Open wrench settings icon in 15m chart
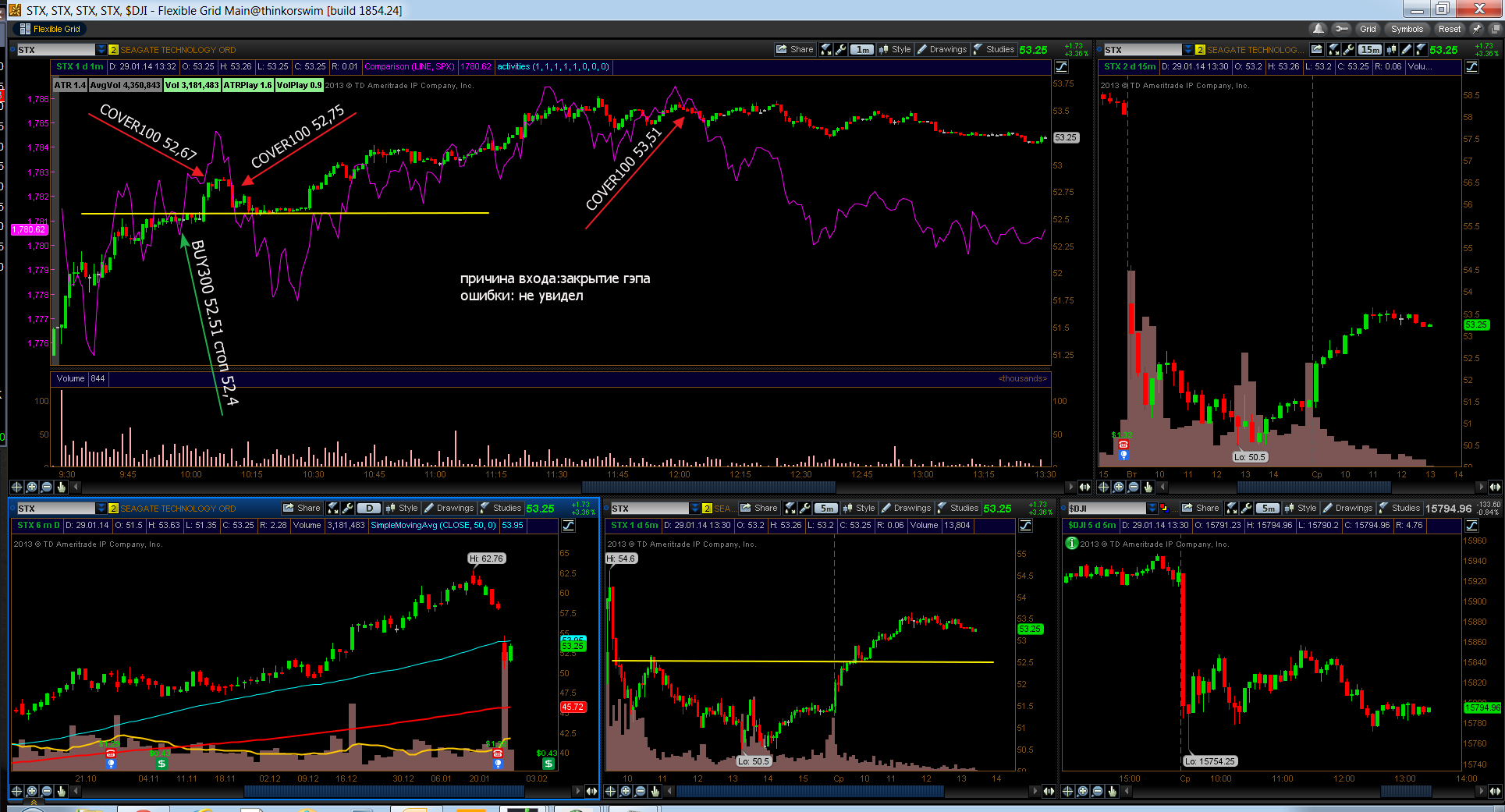The width and height of the screenshot is (1505, 812). 1349,49
